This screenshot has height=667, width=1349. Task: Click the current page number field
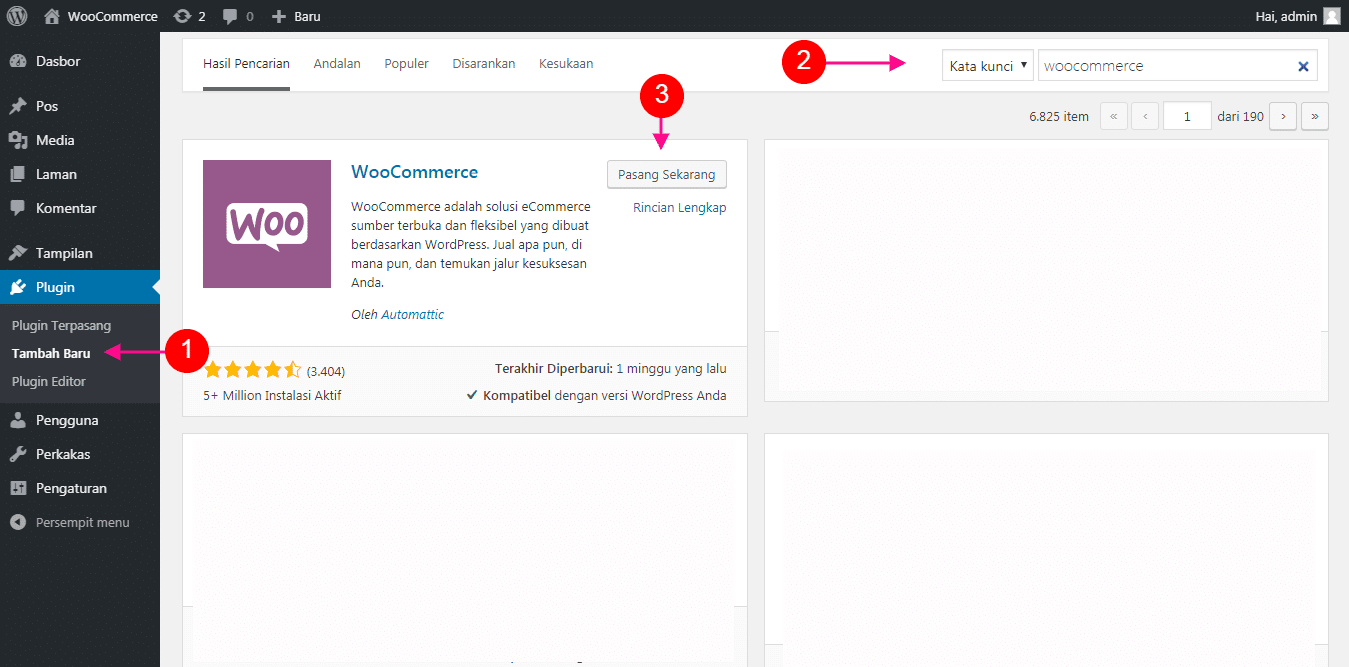pyautogui.click(x=1187, y=116)
